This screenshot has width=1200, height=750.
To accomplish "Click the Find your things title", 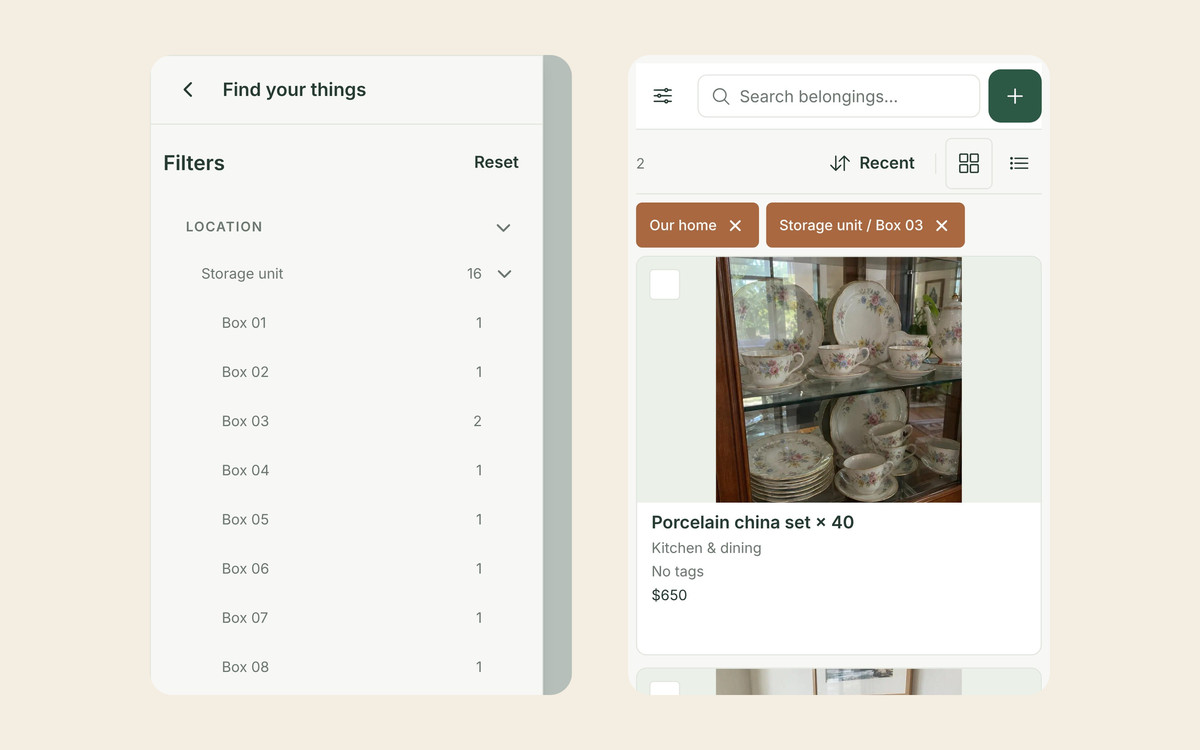I will (294, 90).
